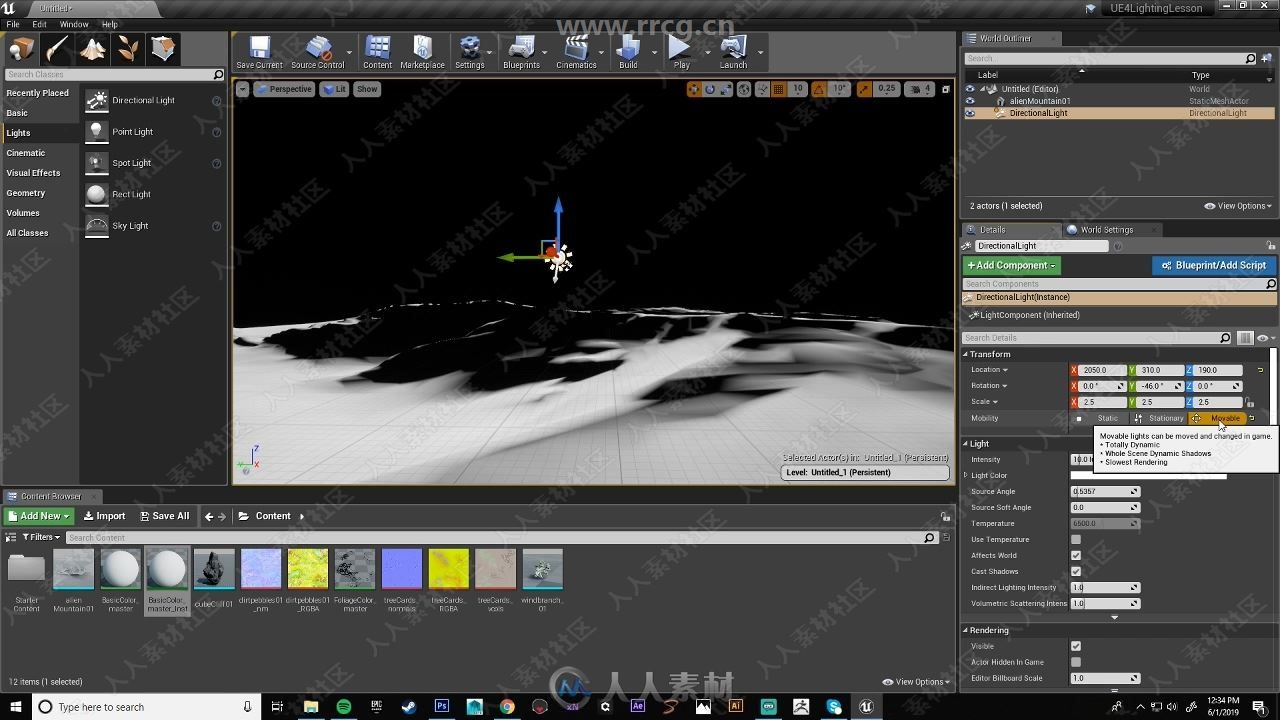The image size is (1280, 720).
Task: Open the Marketplace toolbar icon
Action: (422, 52)
